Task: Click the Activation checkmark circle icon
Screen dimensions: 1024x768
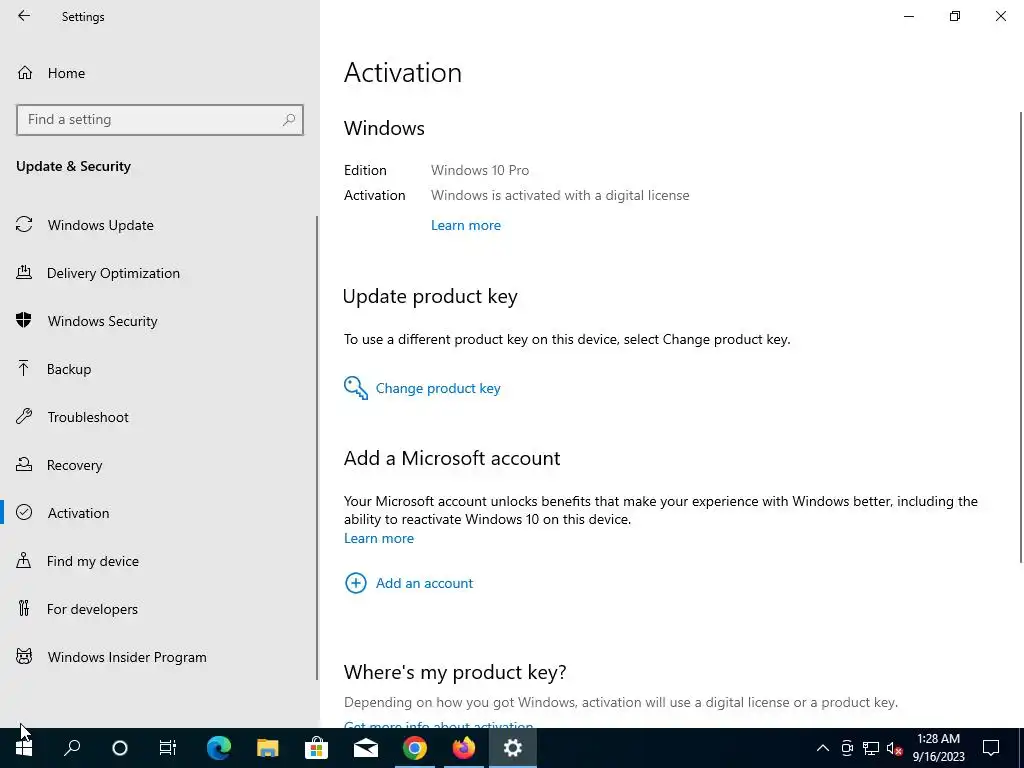Action: 24,512
